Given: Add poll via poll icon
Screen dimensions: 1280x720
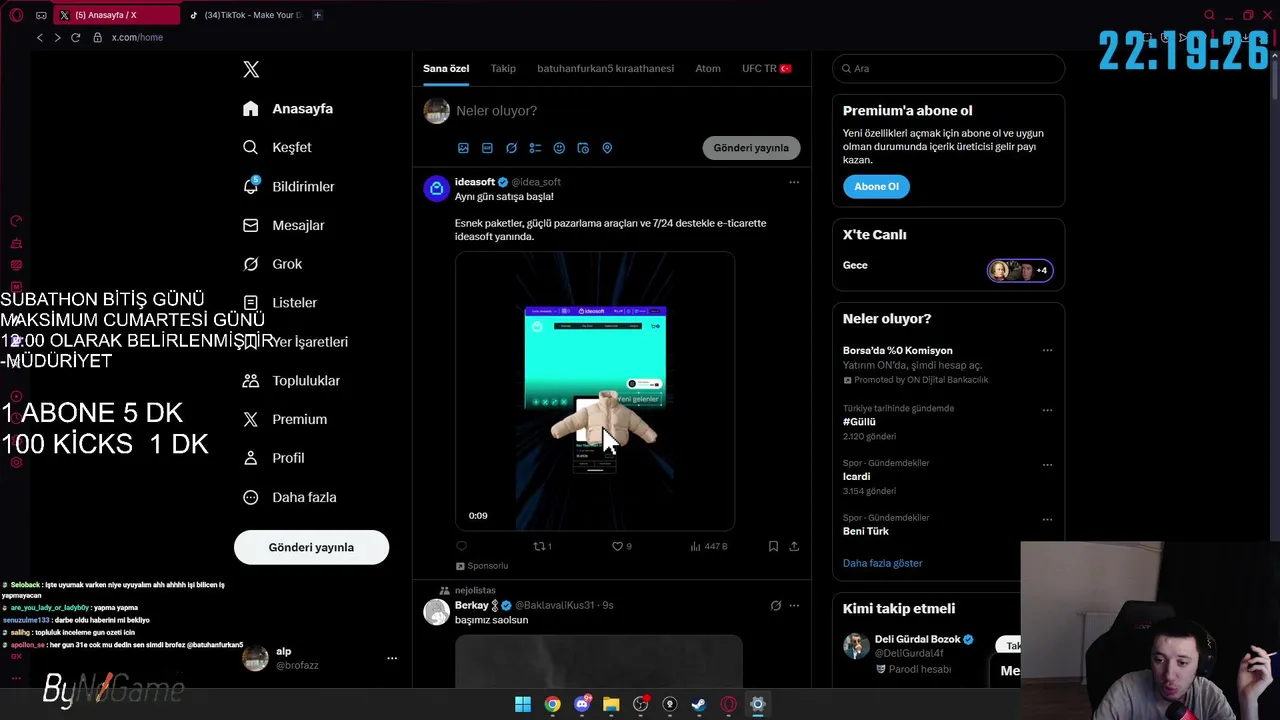Looking at the screenshot, I should click(x=535, y=148).
